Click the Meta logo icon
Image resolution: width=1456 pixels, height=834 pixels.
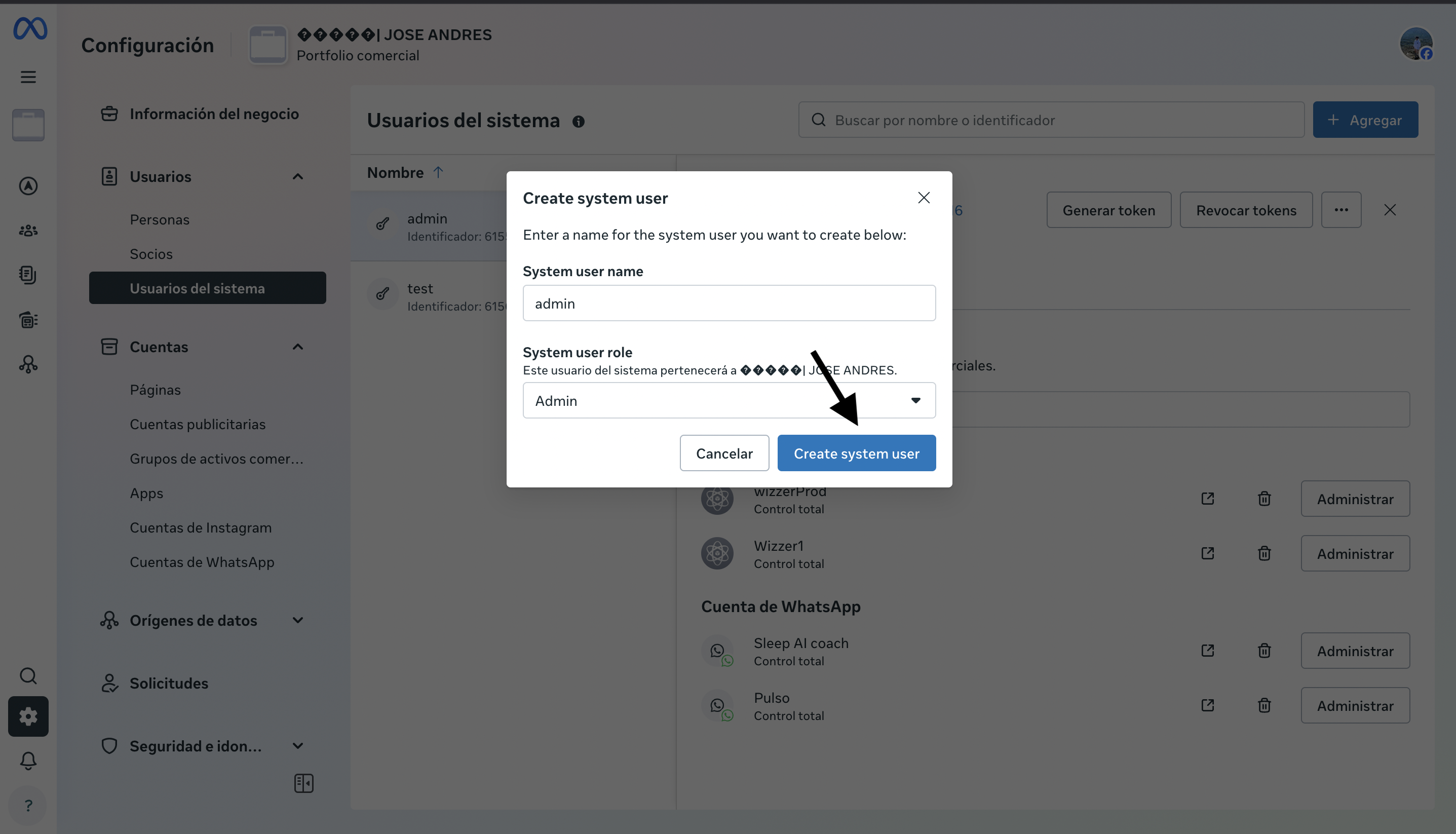(x=30, y=29)
